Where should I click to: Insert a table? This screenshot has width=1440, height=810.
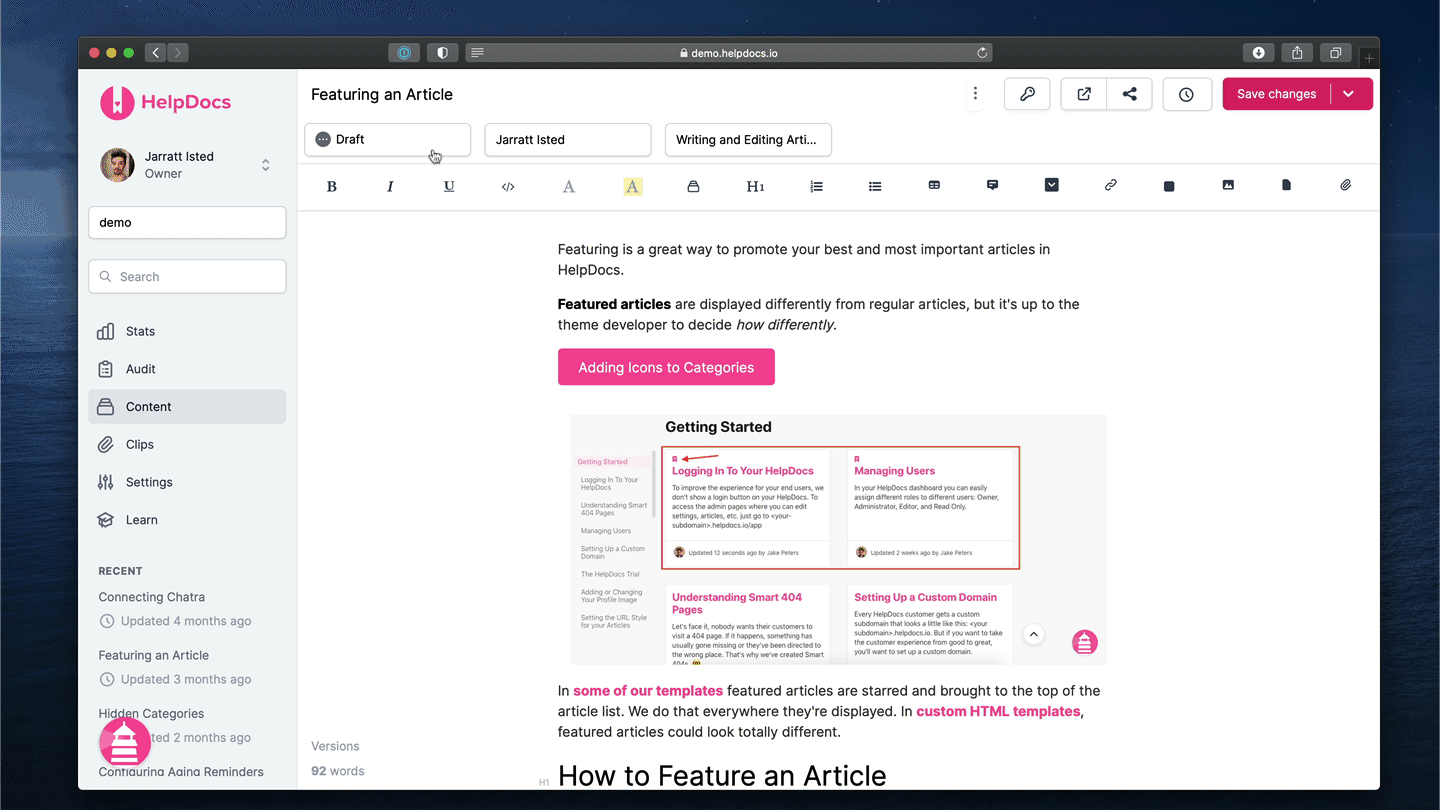coord(934,185)
